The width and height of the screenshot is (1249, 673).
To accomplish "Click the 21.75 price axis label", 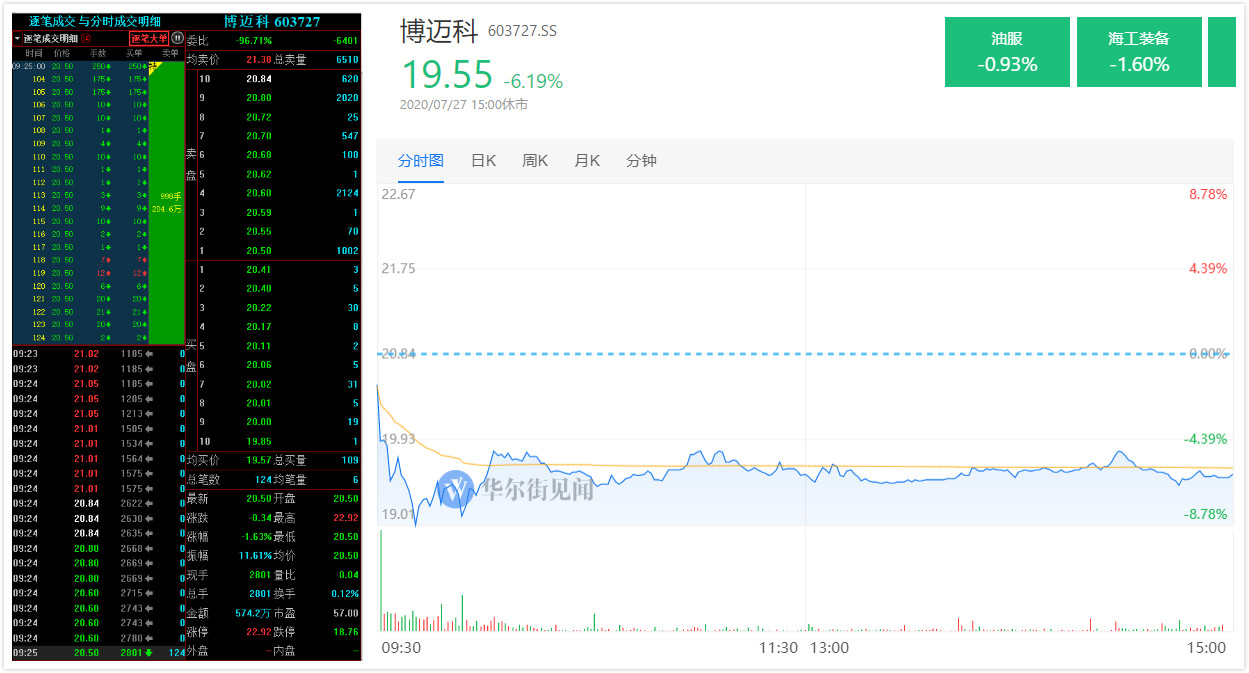I will click(398, 268).
